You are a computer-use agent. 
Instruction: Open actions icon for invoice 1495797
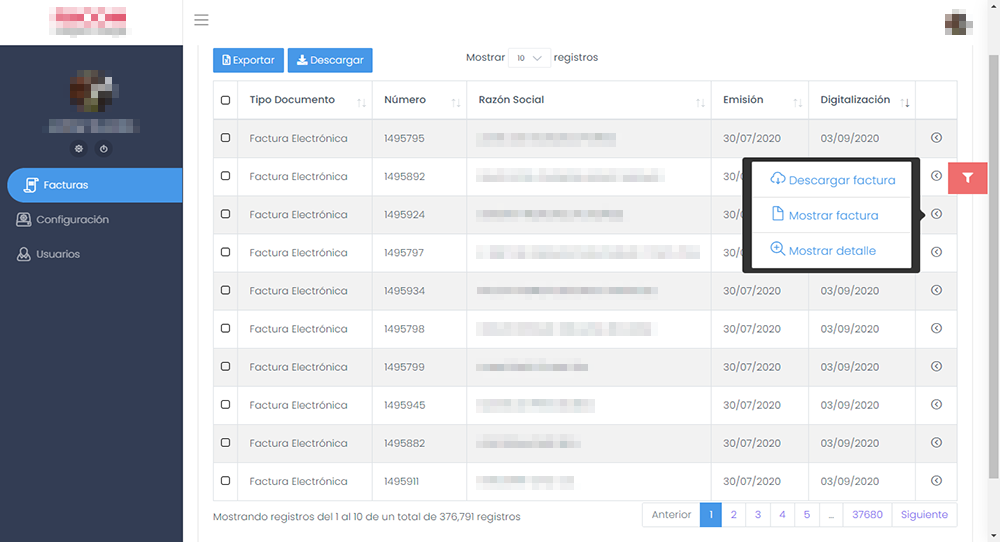pyautogui.click(x=936, y=252)
